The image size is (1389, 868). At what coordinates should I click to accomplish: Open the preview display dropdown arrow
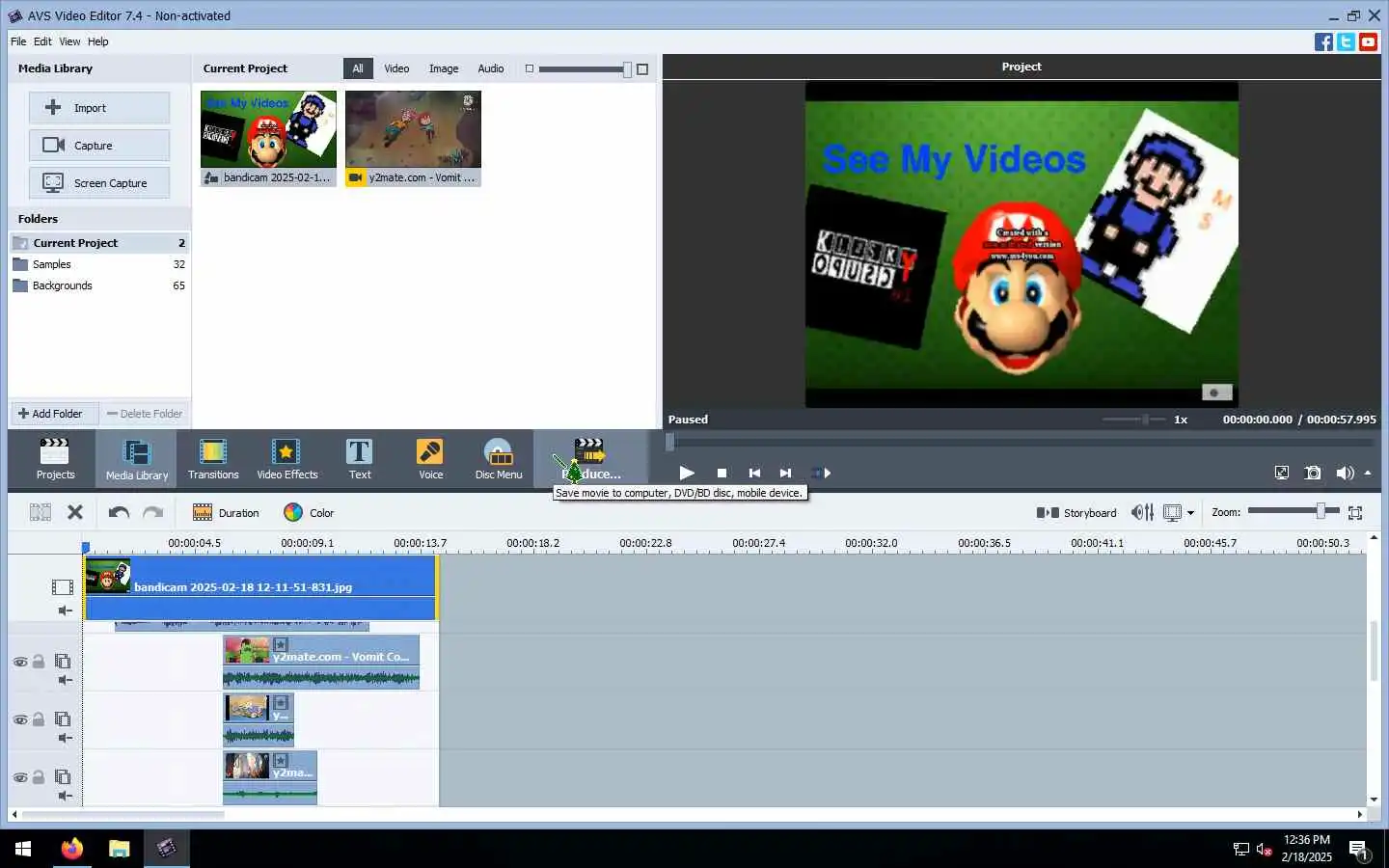[1190, 513]
